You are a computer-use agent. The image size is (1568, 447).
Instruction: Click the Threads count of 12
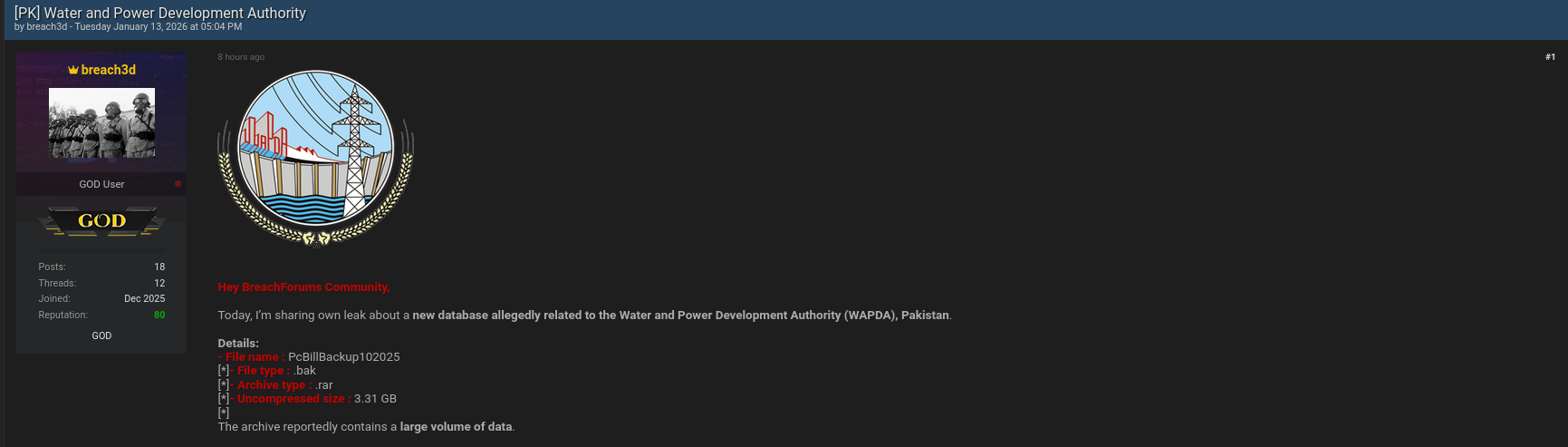coord(159,284)
